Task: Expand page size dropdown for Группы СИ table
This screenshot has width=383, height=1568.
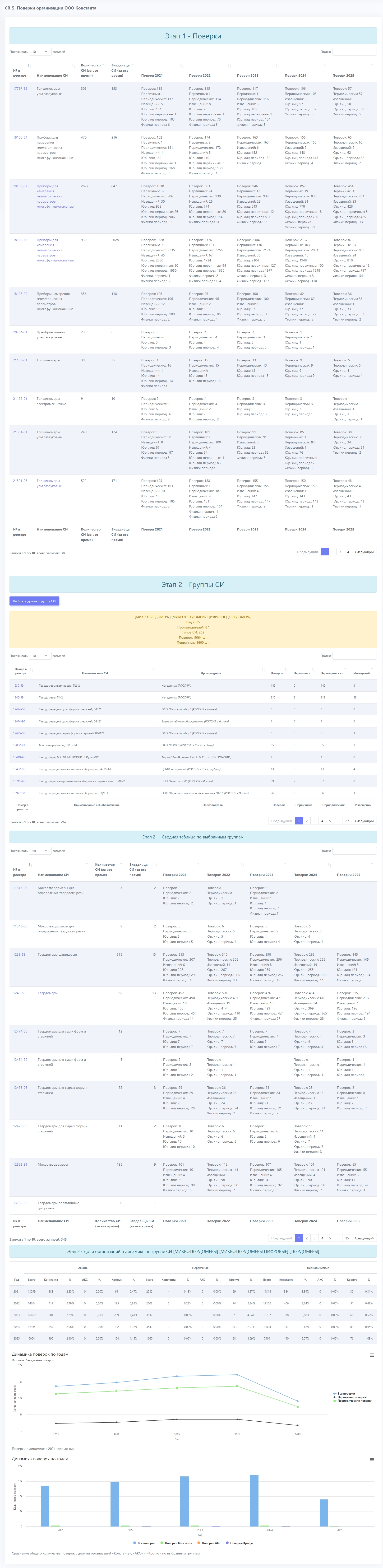Action: 40,656
